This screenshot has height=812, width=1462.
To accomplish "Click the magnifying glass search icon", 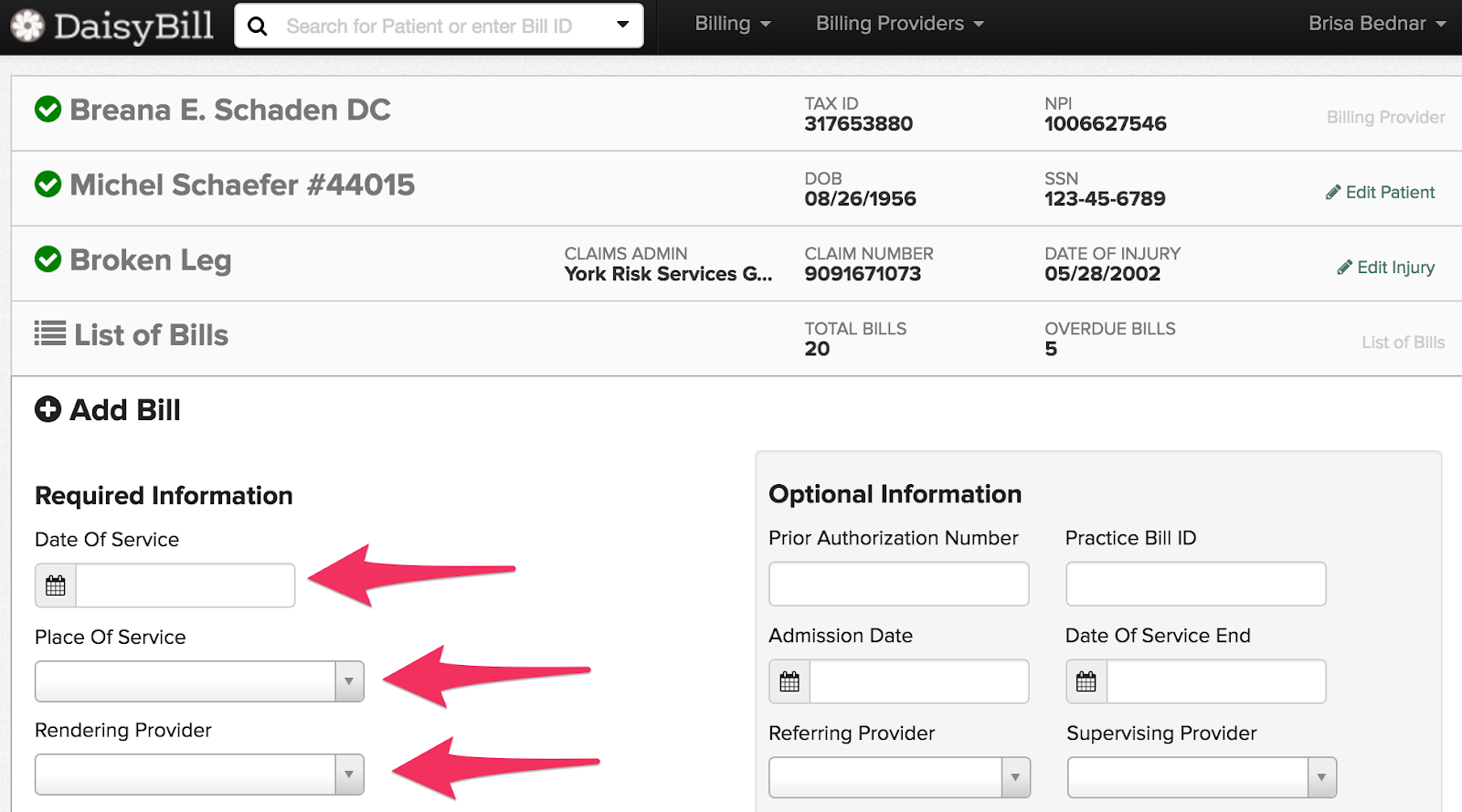I will [258, 26].
